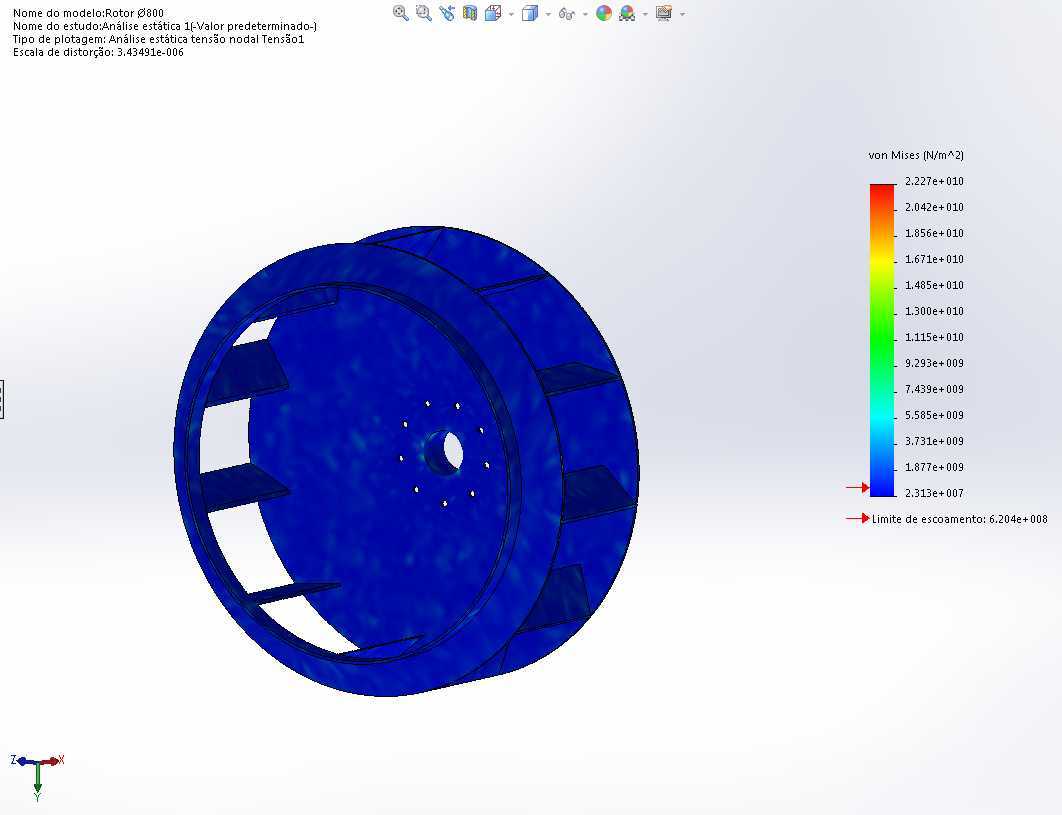Click the View Orientation cube icon
The width and height of the screenshot is (1062, 815).
(493, 13)
